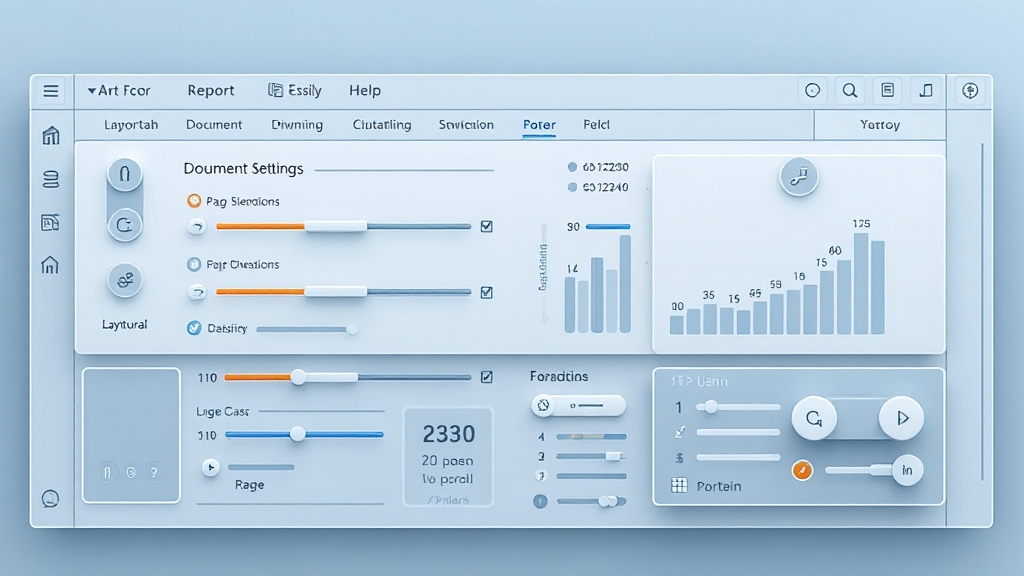The height and width of the screenshot is (576, 1024).
Task: Open the hamburger menu in top-left corner
Action: [51, 91]
